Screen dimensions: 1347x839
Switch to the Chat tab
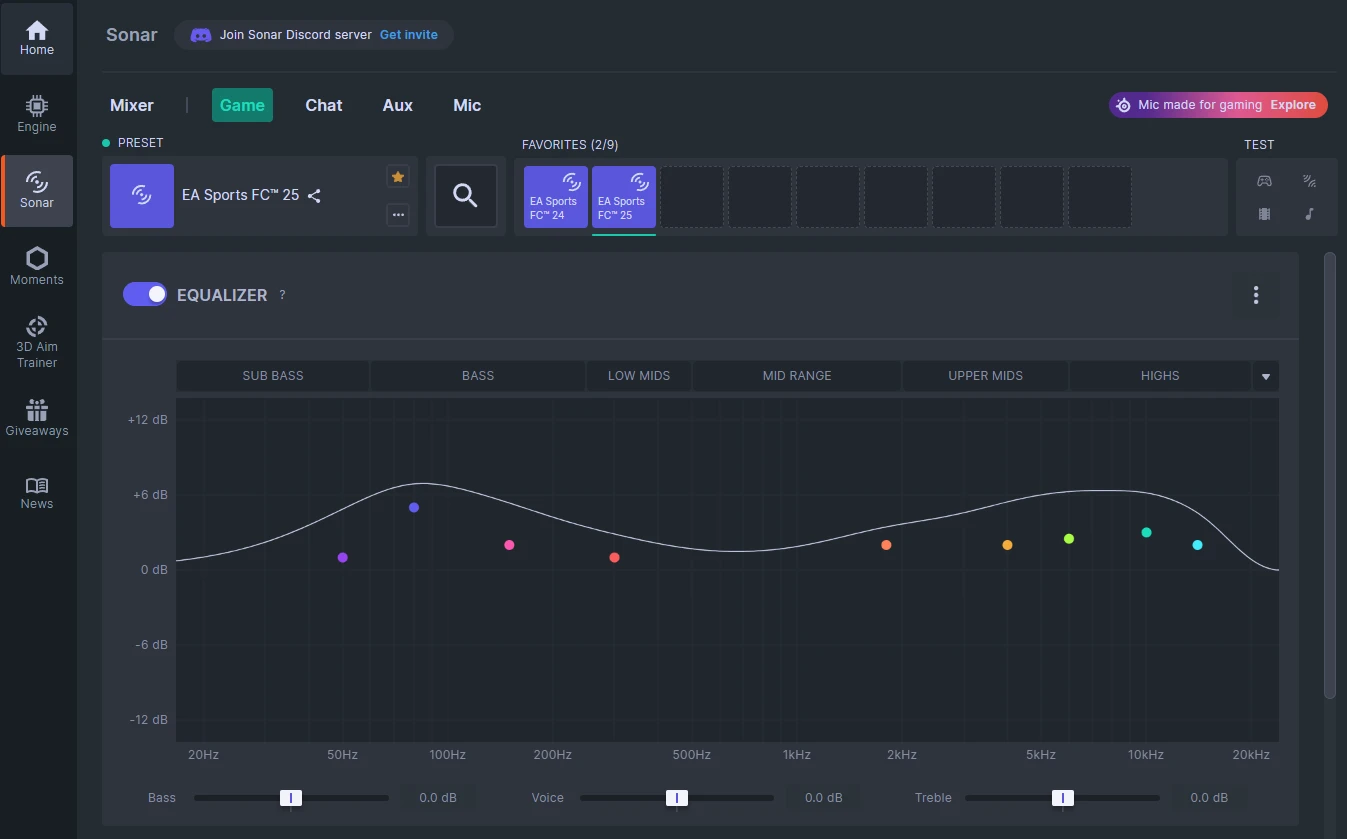[x=324, y=105]
